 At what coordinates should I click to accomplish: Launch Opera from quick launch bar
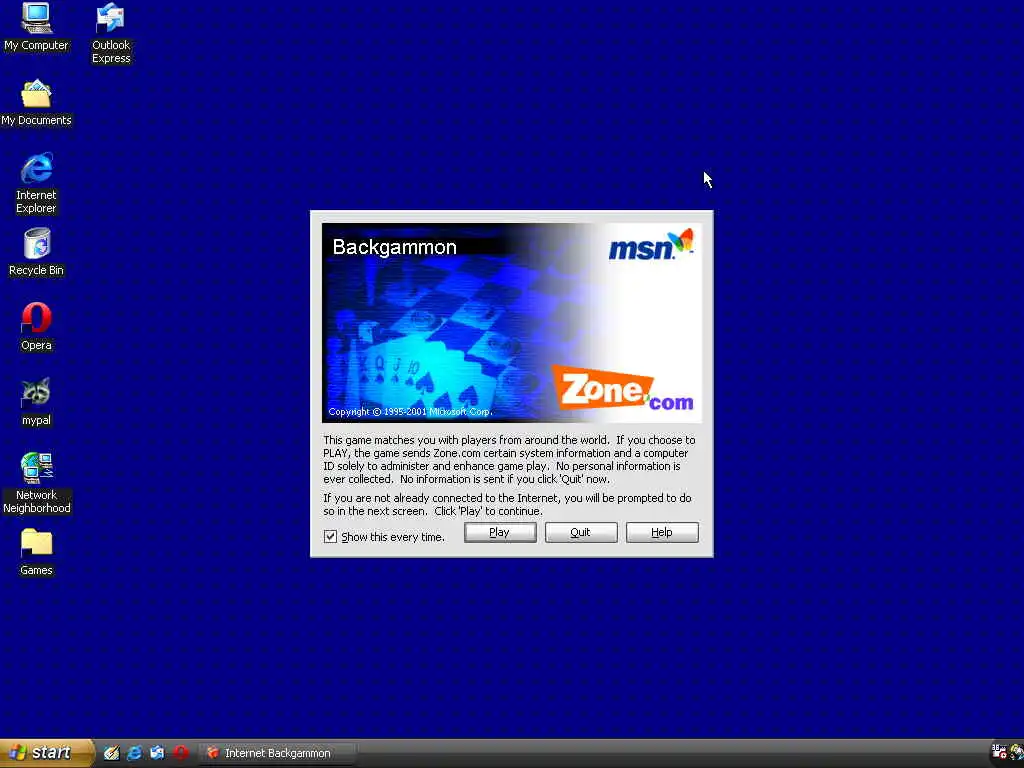(x=181, y=753)
